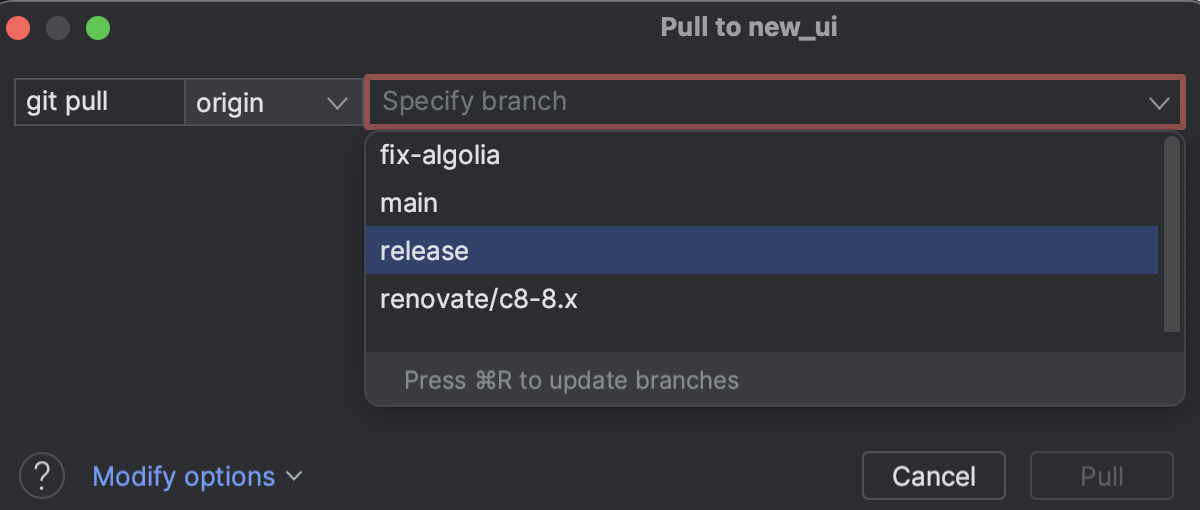
Task: Close the Pull dialog with red button
Action: [x=18, y=27]
